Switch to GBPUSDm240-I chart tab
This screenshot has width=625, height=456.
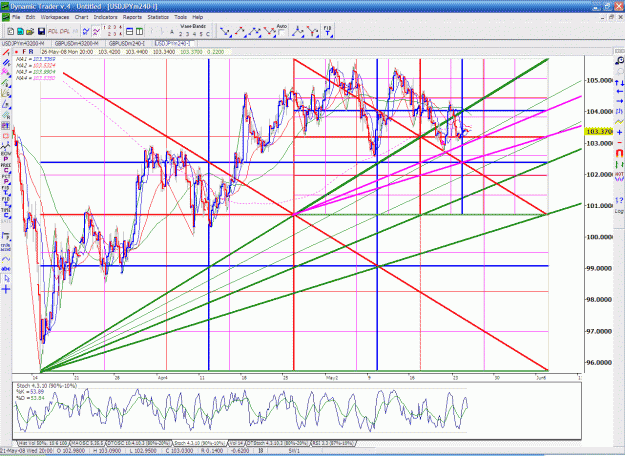[127, 43]
